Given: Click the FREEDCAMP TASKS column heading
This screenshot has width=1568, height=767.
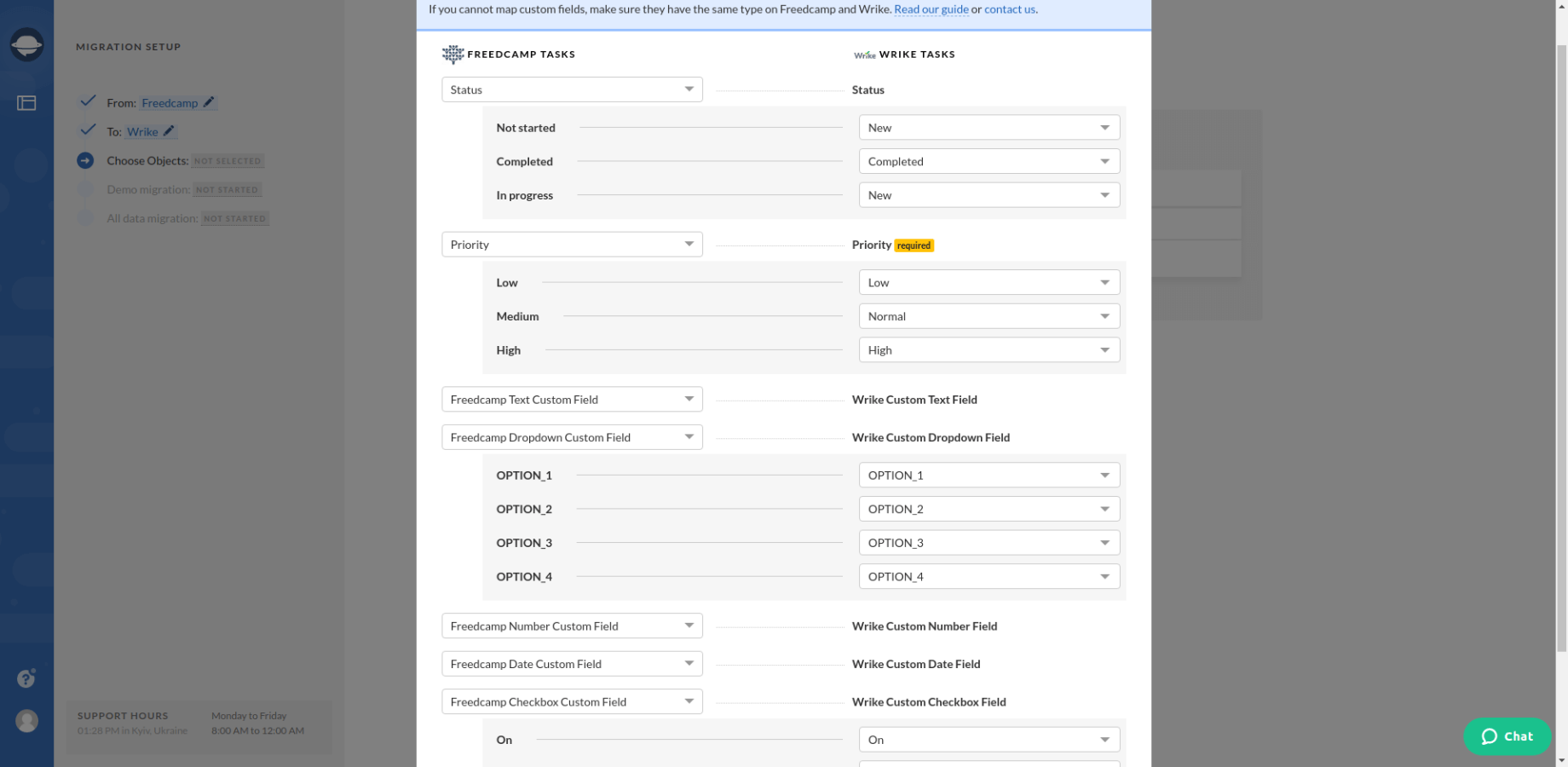Looking at the screenshot, I should pos(522,55).
